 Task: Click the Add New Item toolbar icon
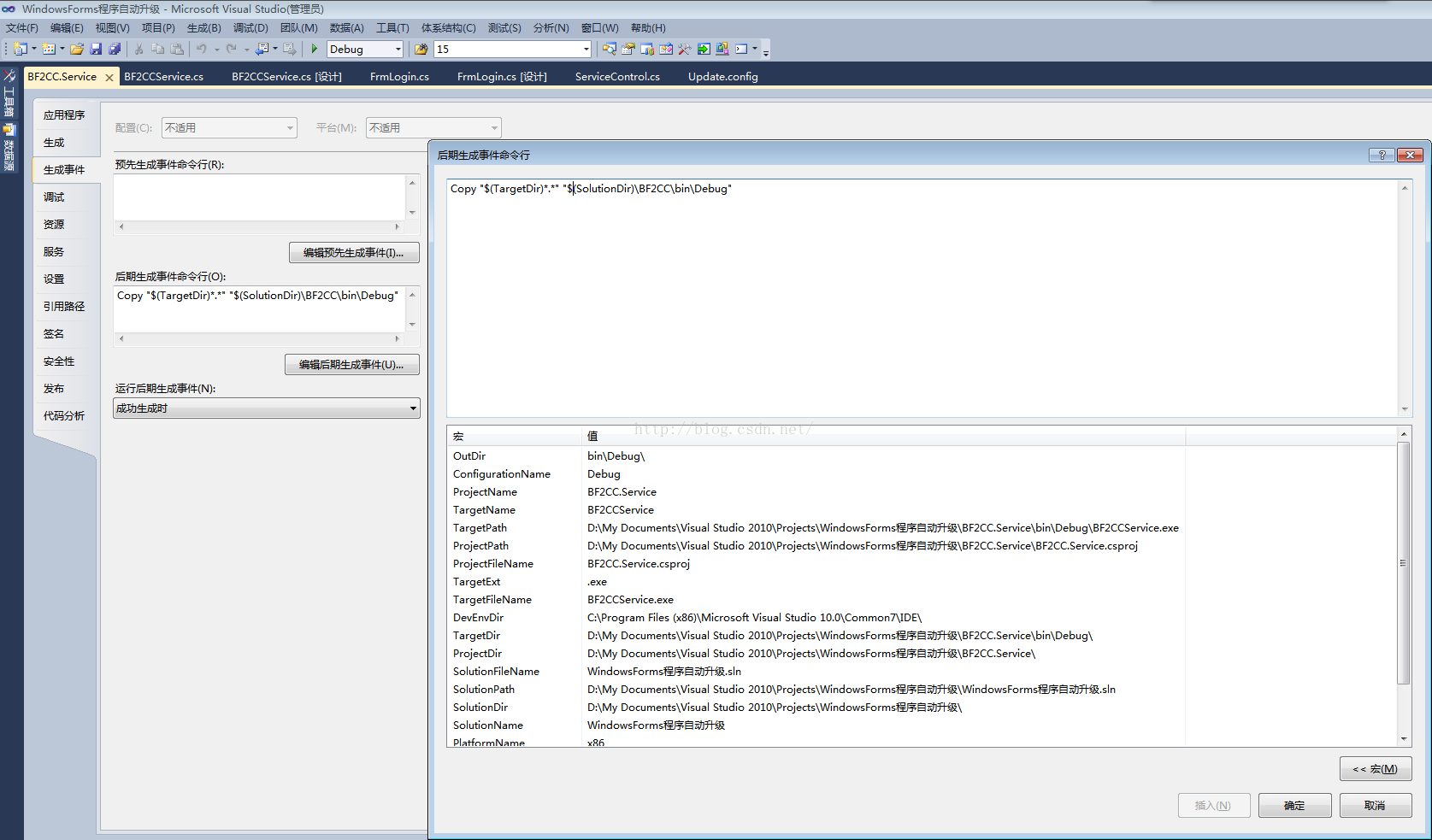click(49, 49)
